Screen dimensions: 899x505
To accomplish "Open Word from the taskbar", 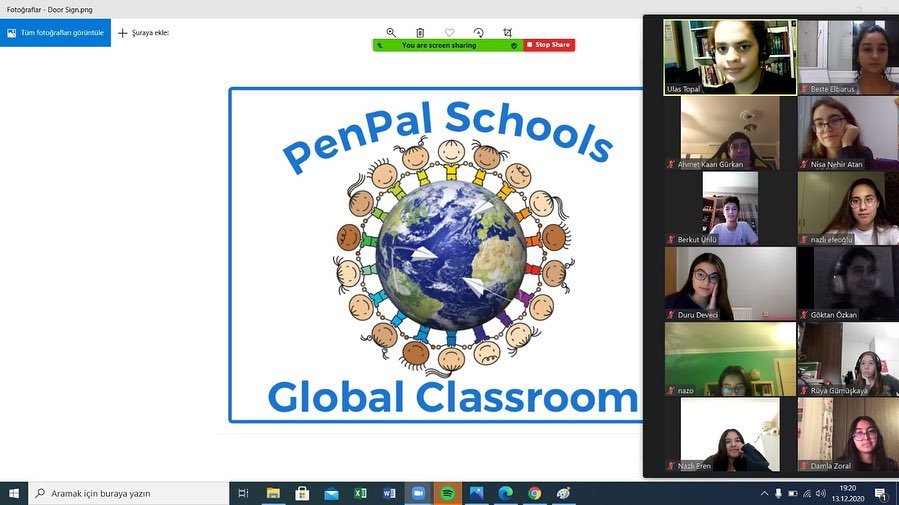I will pyautogui.click(x=389, y=493).
